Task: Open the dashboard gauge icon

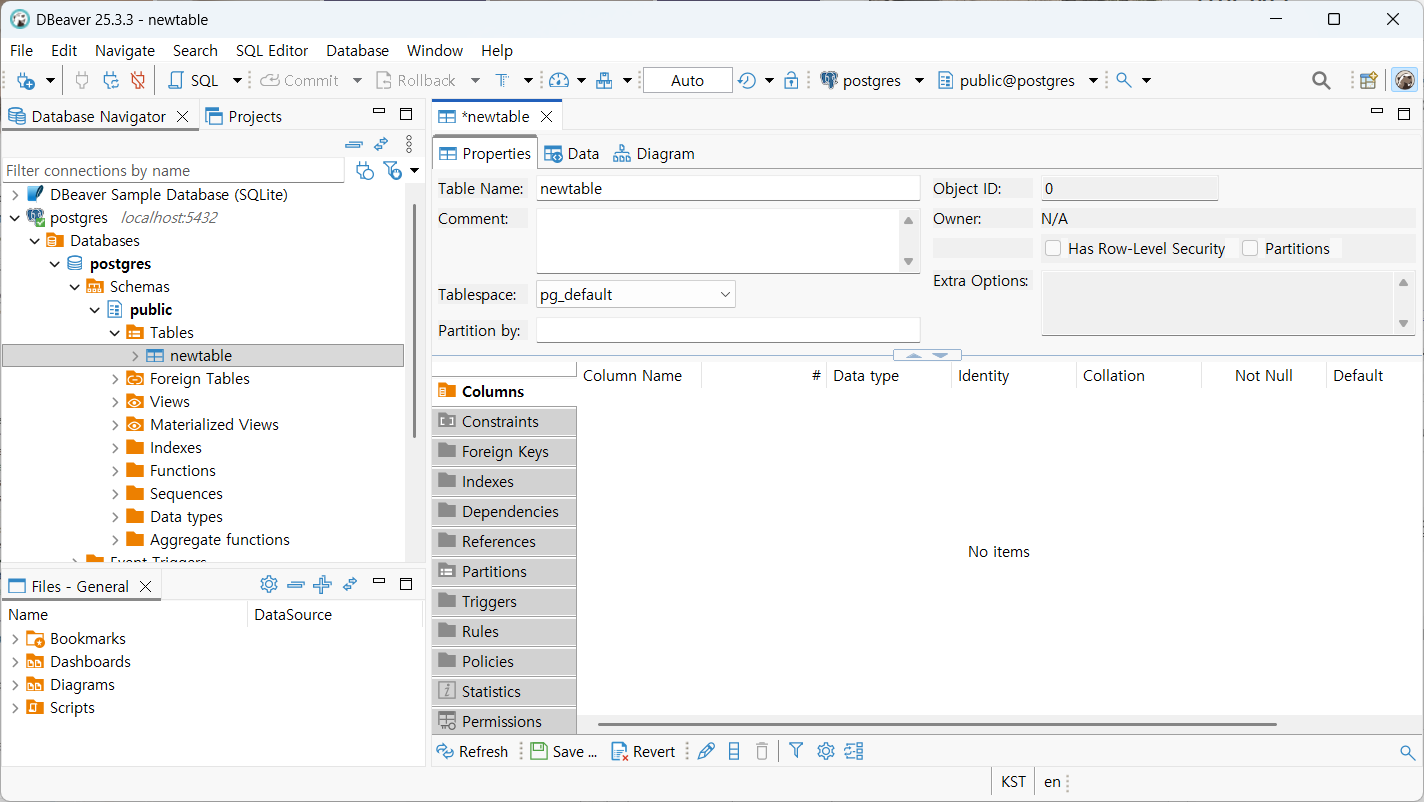Action: point(559,81)
